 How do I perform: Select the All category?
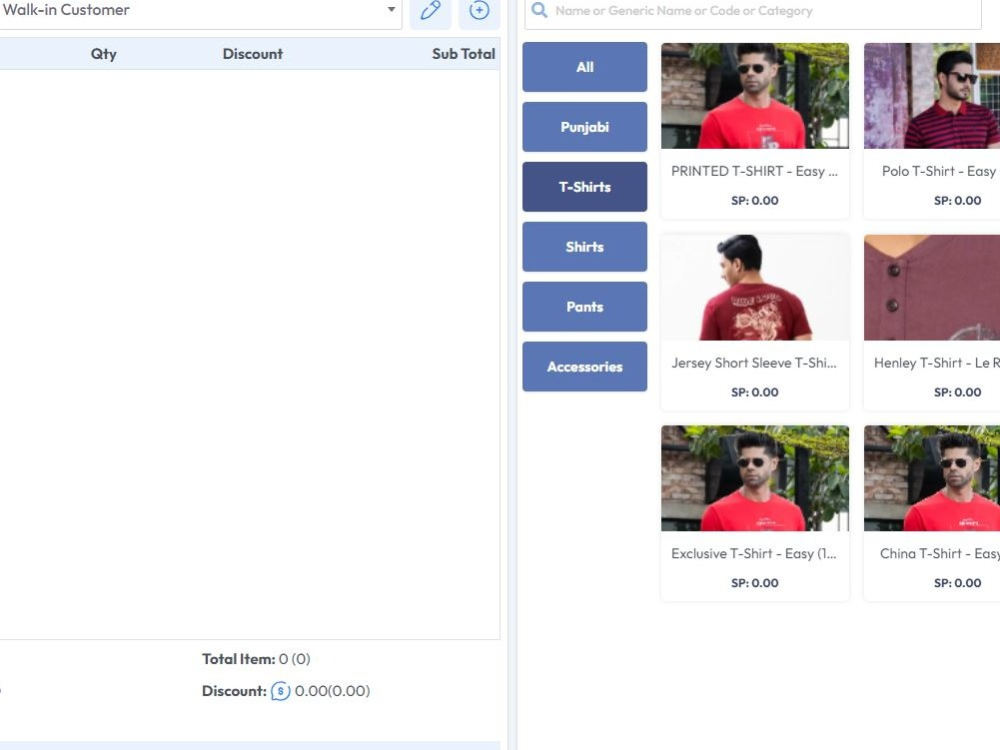[585, 67]
